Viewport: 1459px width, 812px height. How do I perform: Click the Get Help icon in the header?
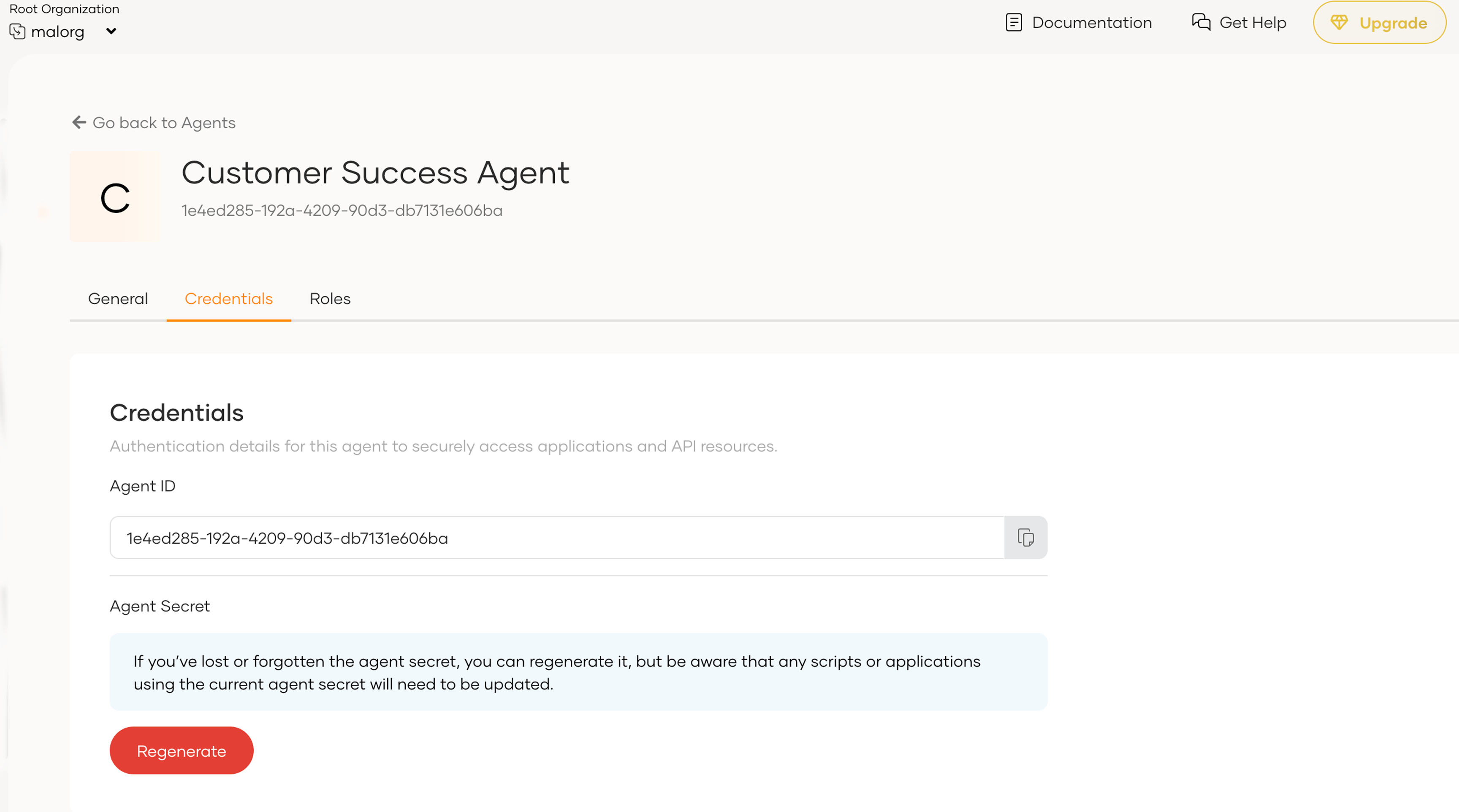pos(1200,23)
